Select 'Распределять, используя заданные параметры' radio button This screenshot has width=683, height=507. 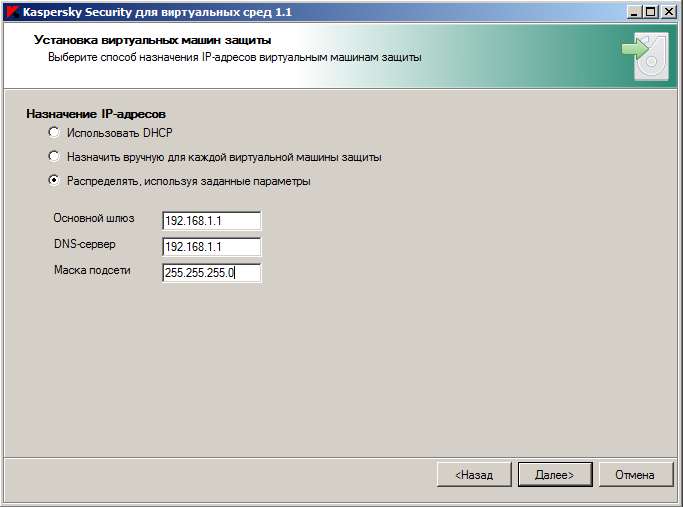tap(54, 180)
